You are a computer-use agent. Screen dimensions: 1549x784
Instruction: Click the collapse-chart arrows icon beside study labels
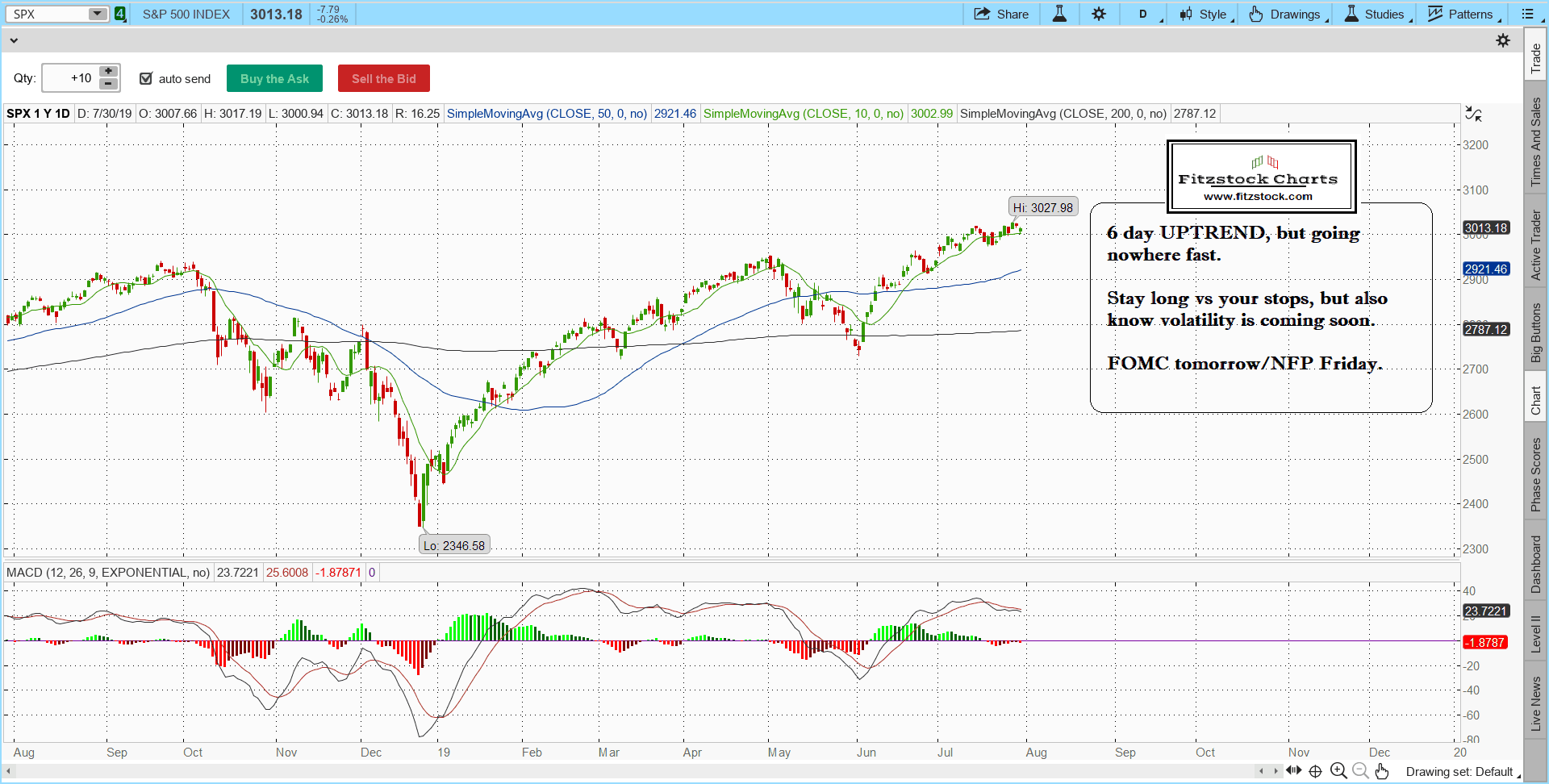click(x=1473, y=115)
